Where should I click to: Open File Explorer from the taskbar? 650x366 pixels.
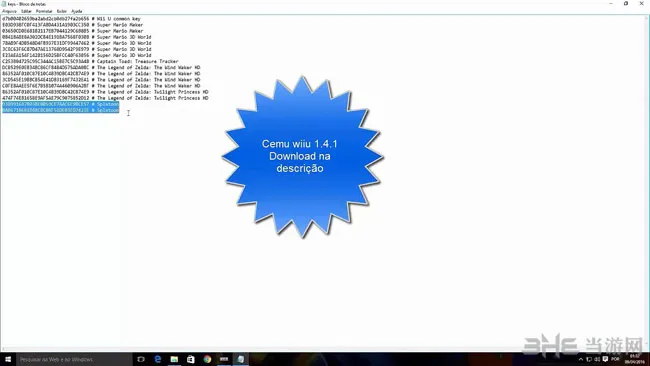click(174, 359)
